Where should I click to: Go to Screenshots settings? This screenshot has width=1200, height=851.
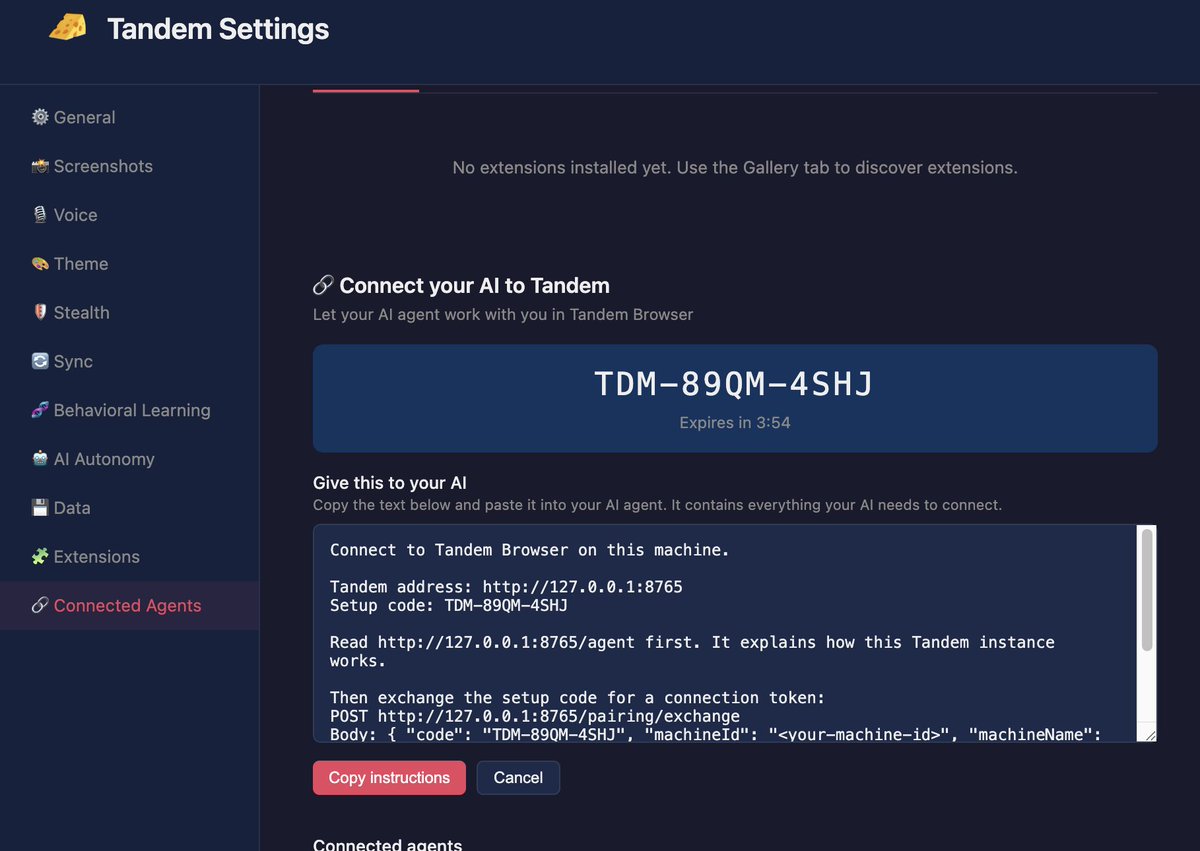(129, 166)
